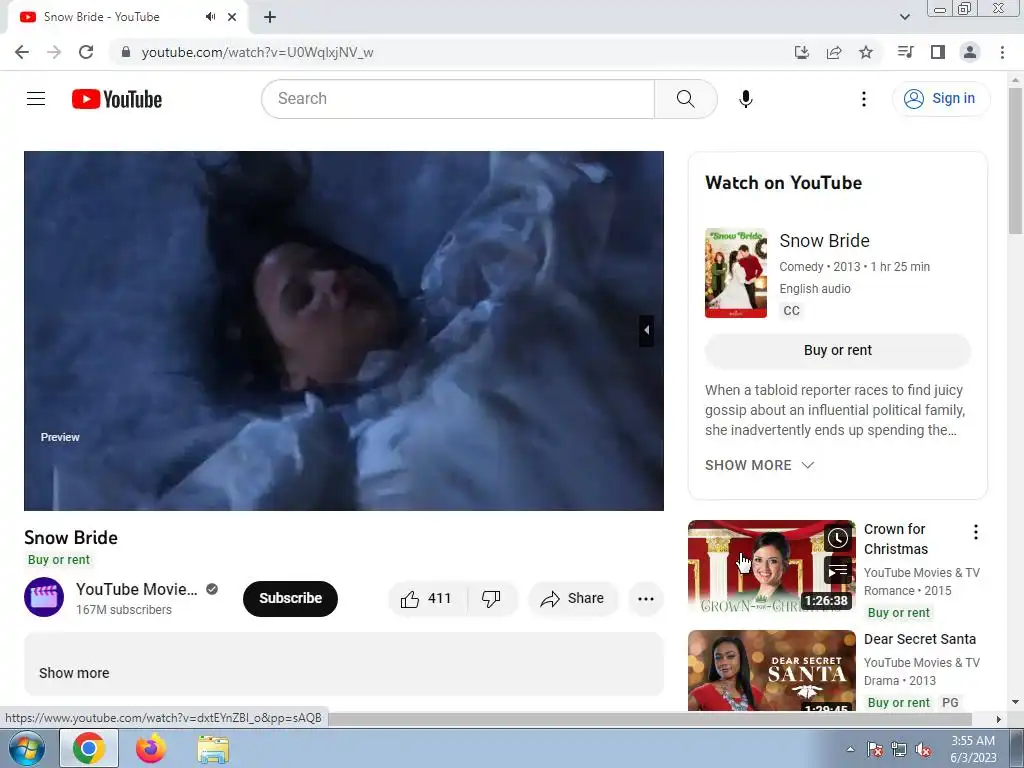Share the Snow Bride video
This screenshot has height=768, width=1024.
(x=573, y=598)
